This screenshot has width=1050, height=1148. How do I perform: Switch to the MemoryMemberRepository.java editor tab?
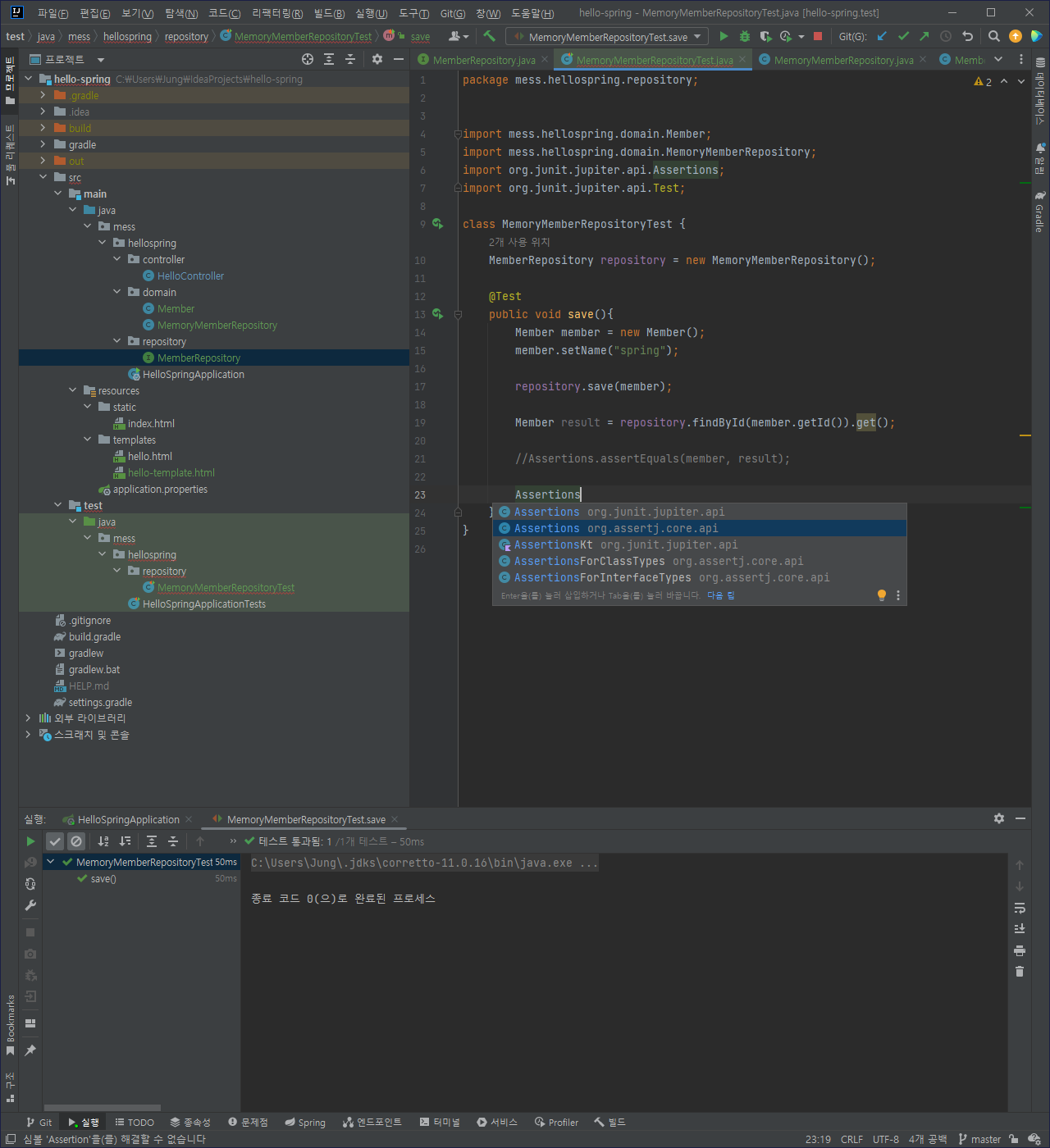coord(842,60)
